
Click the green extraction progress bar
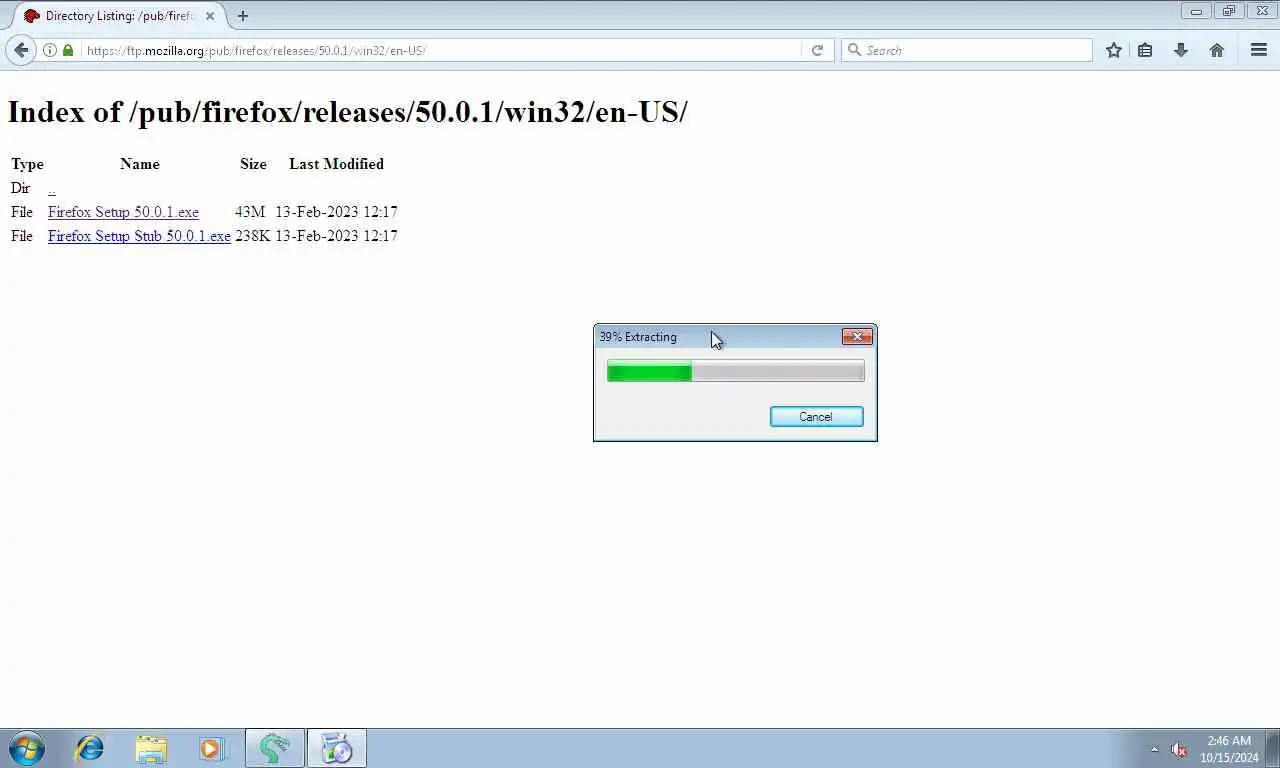pyautogui.click(x=735, y=372)
